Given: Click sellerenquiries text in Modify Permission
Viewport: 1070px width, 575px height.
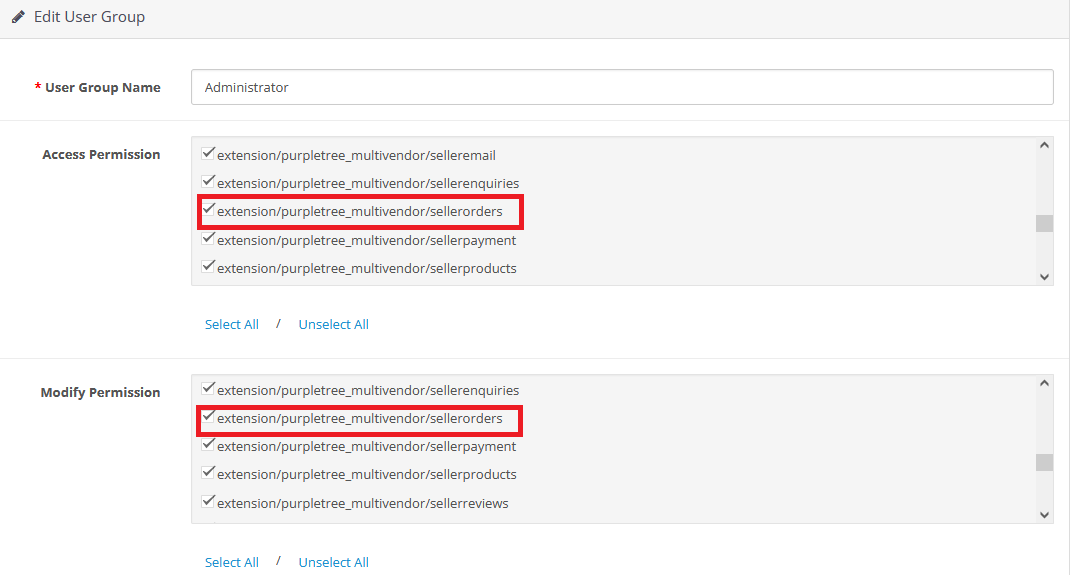Looking at the screenshot, I should (x=368, y=391).
